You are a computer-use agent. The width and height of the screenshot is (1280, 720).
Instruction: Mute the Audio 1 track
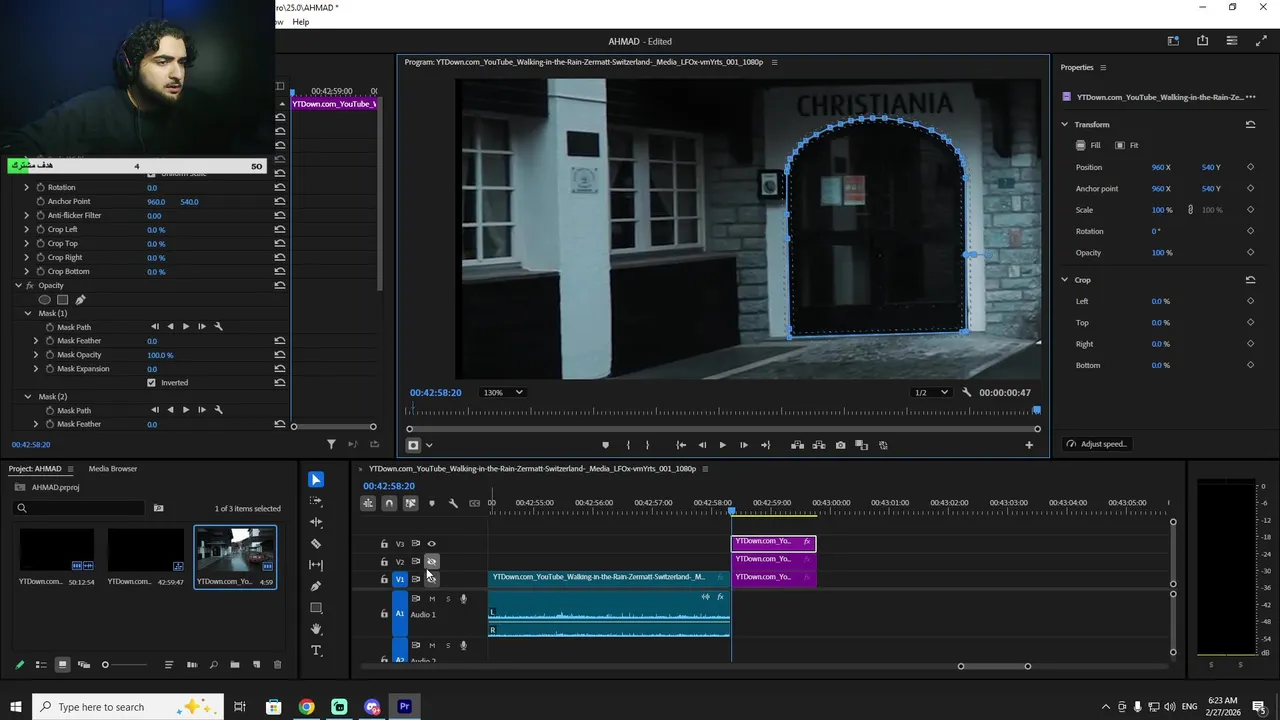pos(432,599)
